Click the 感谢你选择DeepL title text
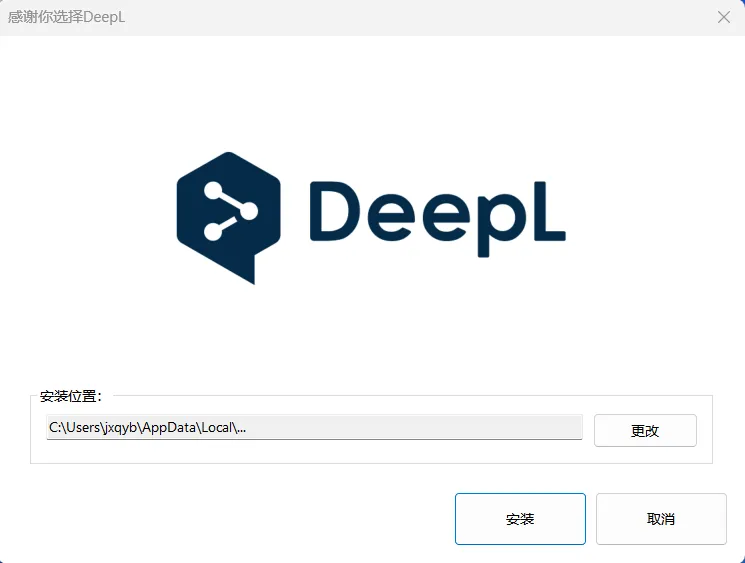 click(67, 17)
